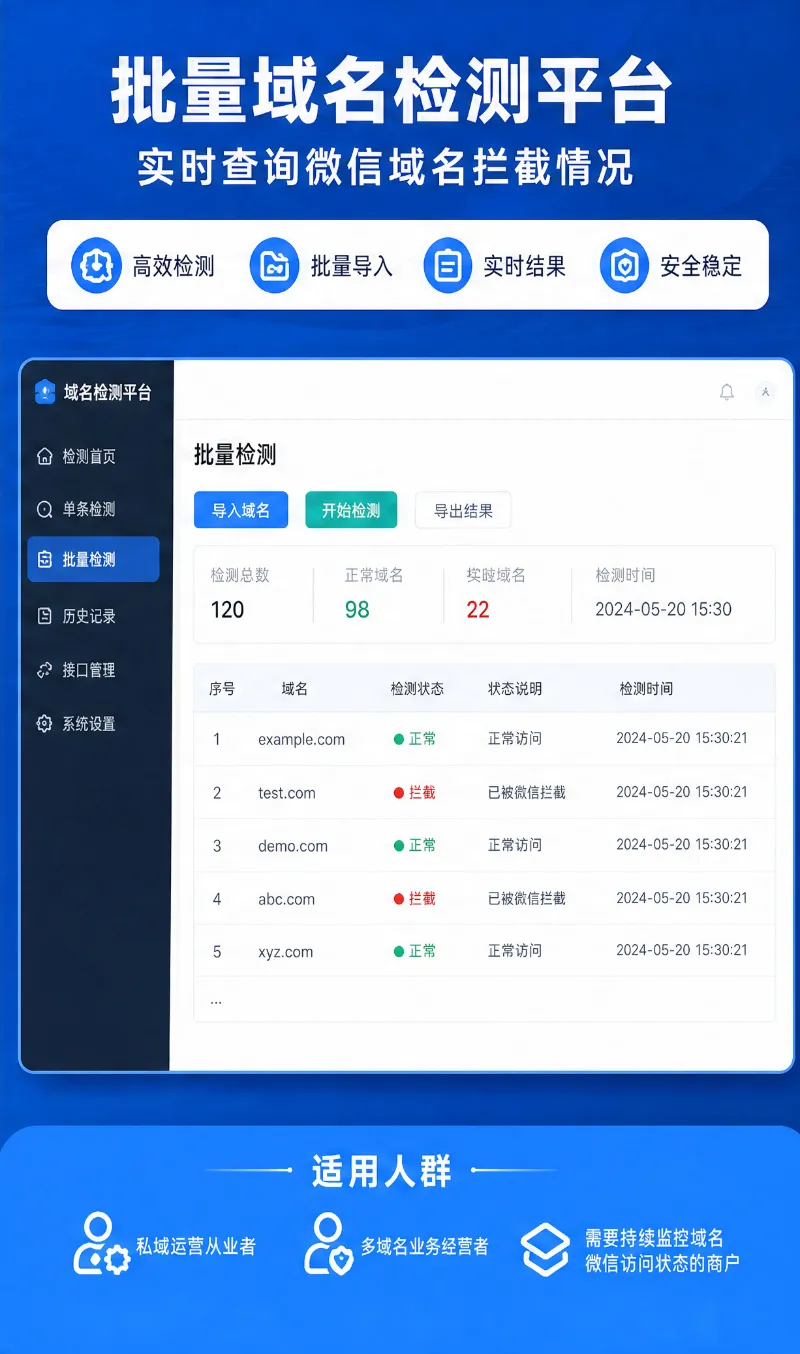Screen dimensions: 800x1354
Task: Click the 批量导入 folder icon
Action: click(273, 265)
